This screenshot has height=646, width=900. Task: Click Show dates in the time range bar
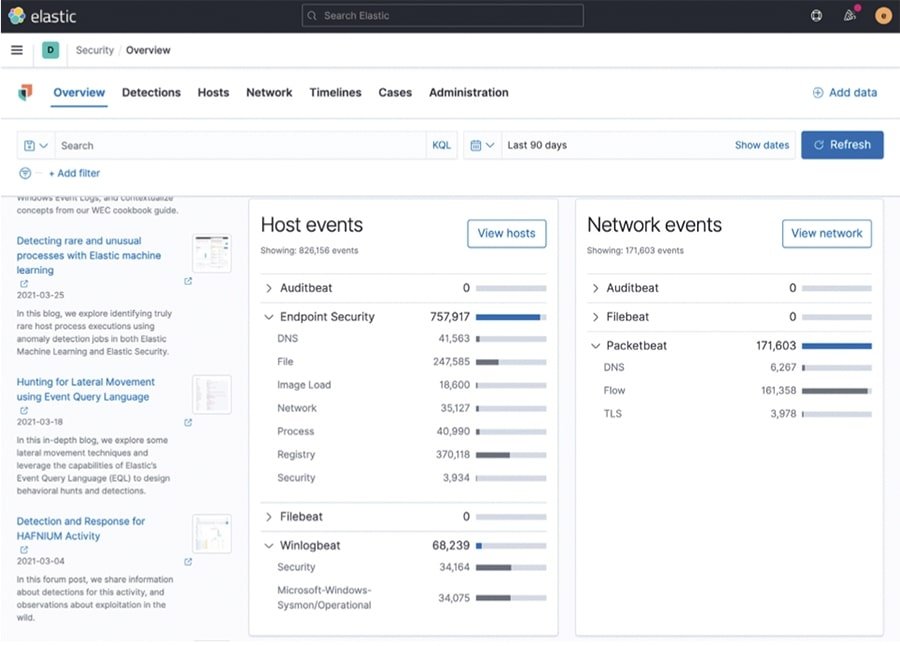761,144
